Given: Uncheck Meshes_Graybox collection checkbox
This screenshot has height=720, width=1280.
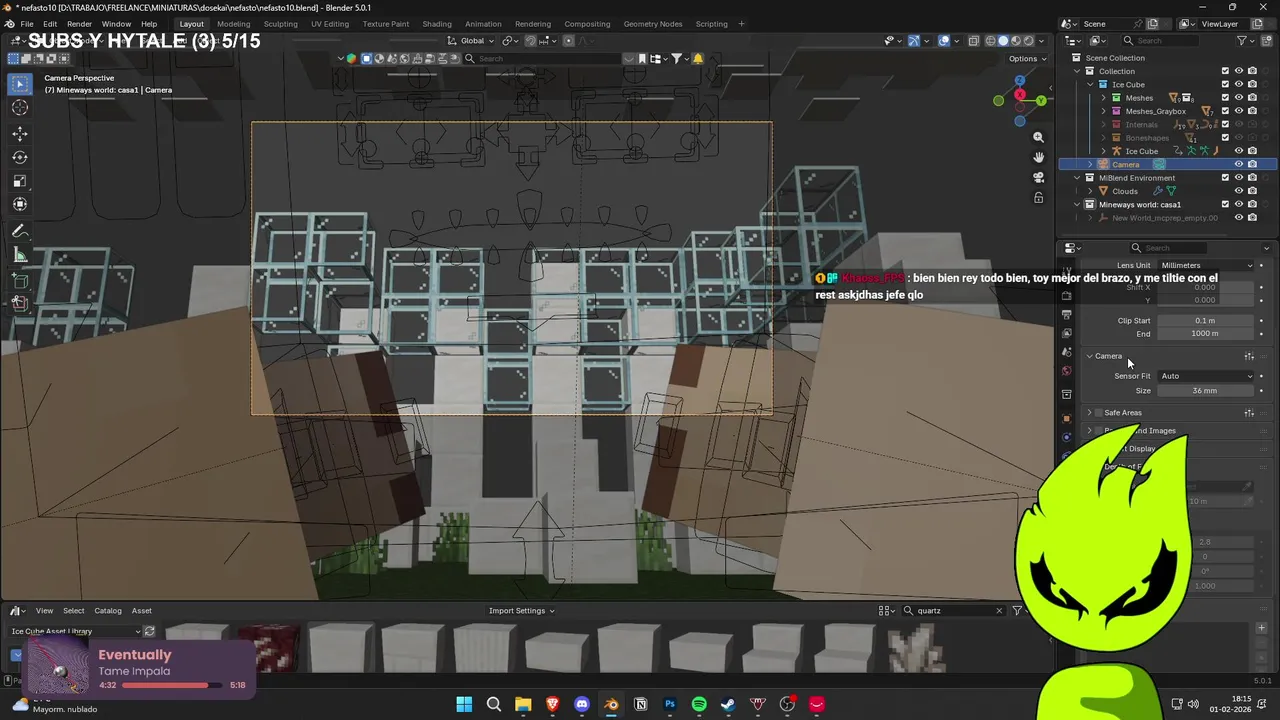Looking at the screenshot, I should tap(1225, 111).
